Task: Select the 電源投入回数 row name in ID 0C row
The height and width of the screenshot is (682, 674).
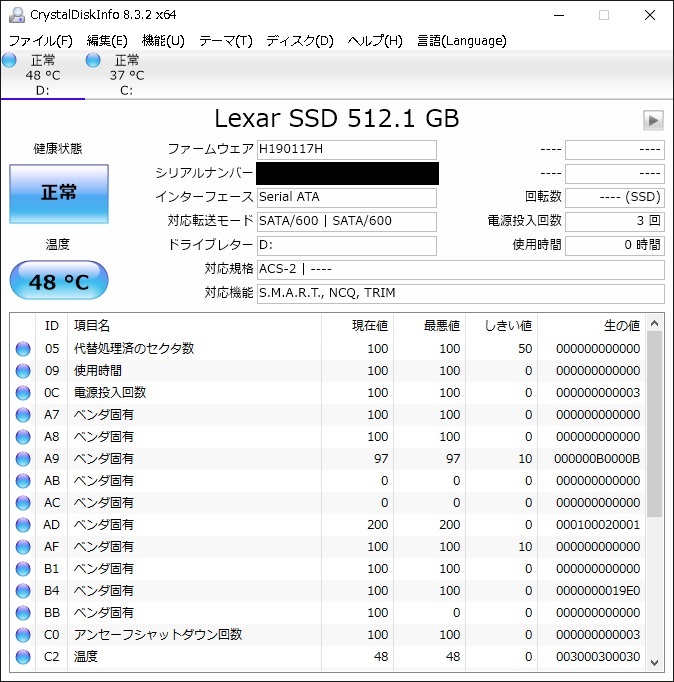Action: (110, 393)
